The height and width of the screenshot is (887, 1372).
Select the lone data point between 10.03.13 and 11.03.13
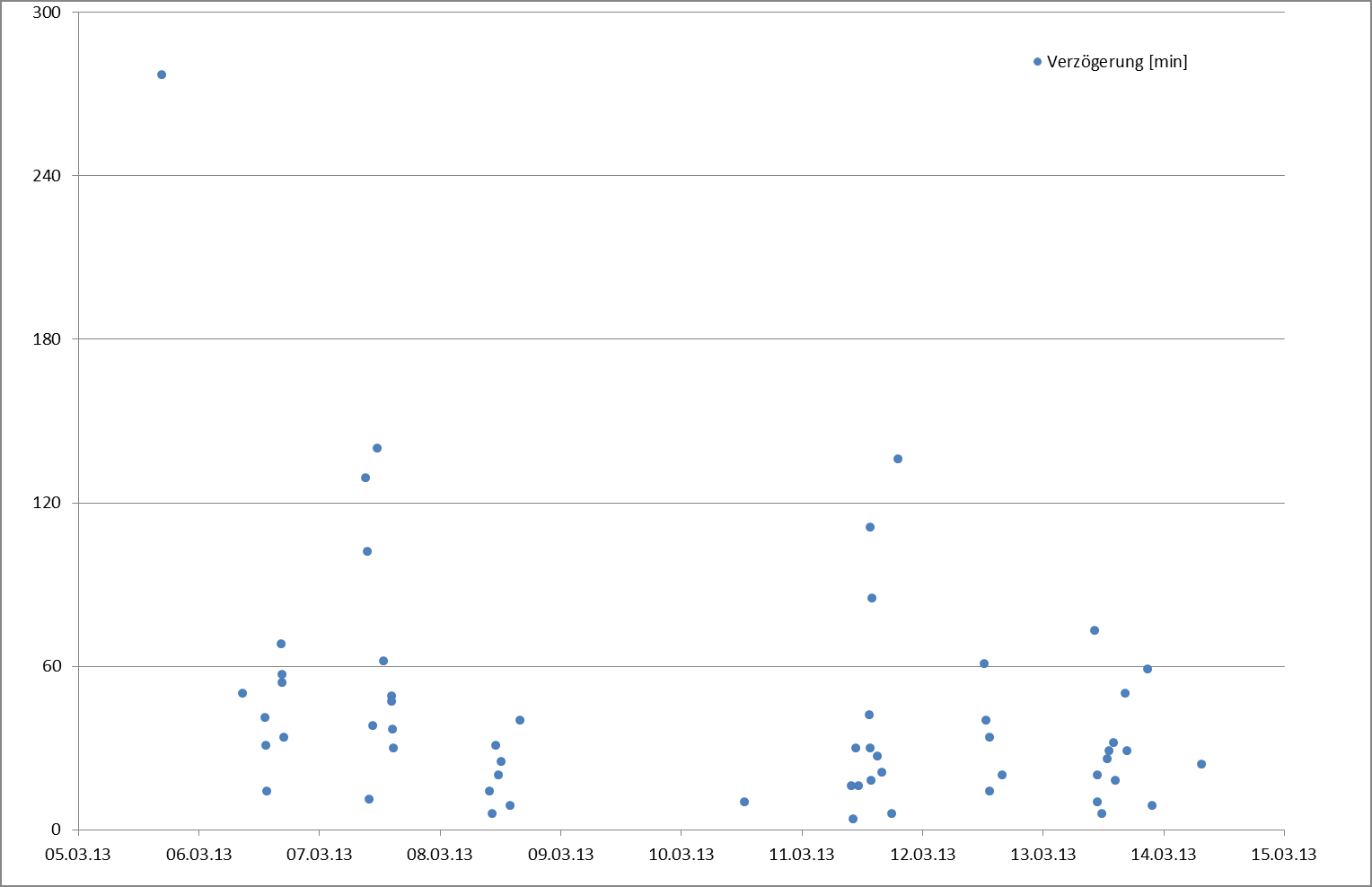(744, 802)
